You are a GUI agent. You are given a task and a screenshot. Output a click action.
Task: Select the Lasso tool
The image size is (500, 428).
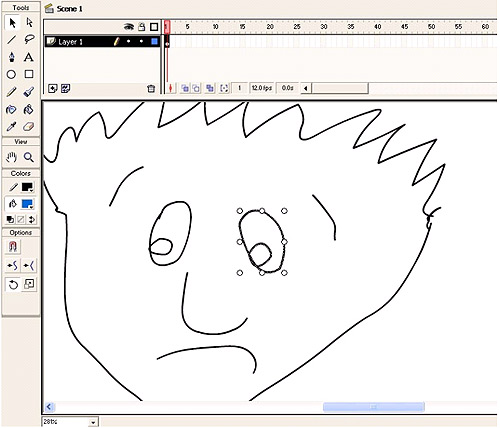(29, 40)
